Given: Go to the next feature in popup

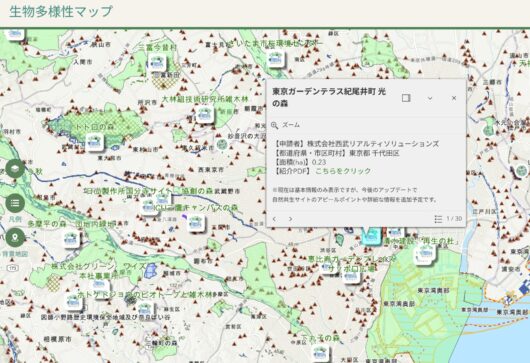Looking at the screenshot, I should [x=290, y=219].
